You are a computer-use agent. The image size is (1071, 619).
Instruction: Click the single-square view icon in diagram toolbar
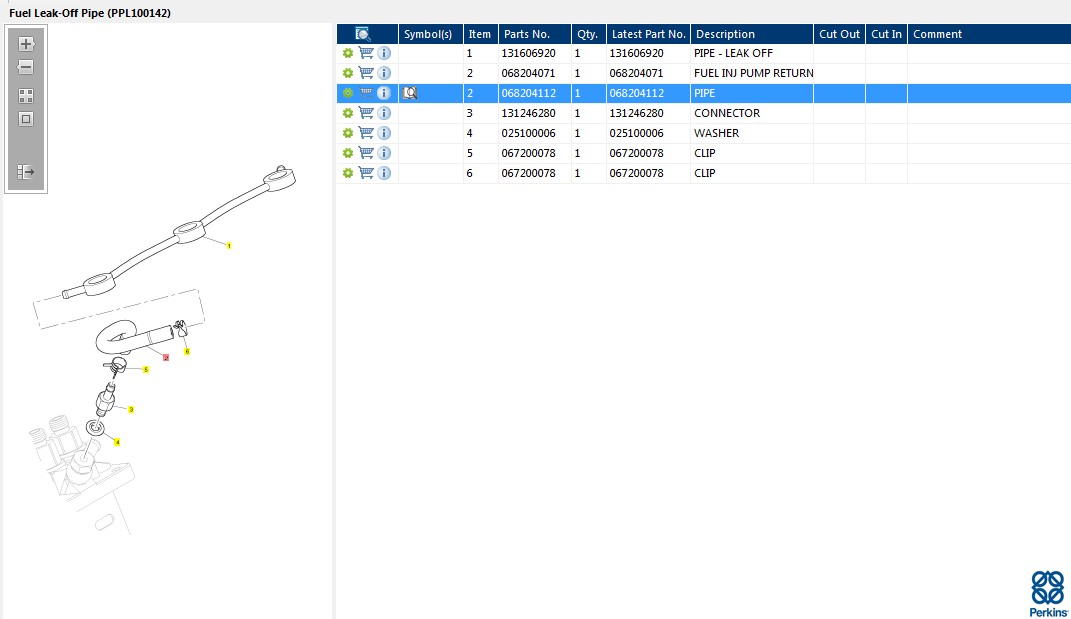click(26, 119)
